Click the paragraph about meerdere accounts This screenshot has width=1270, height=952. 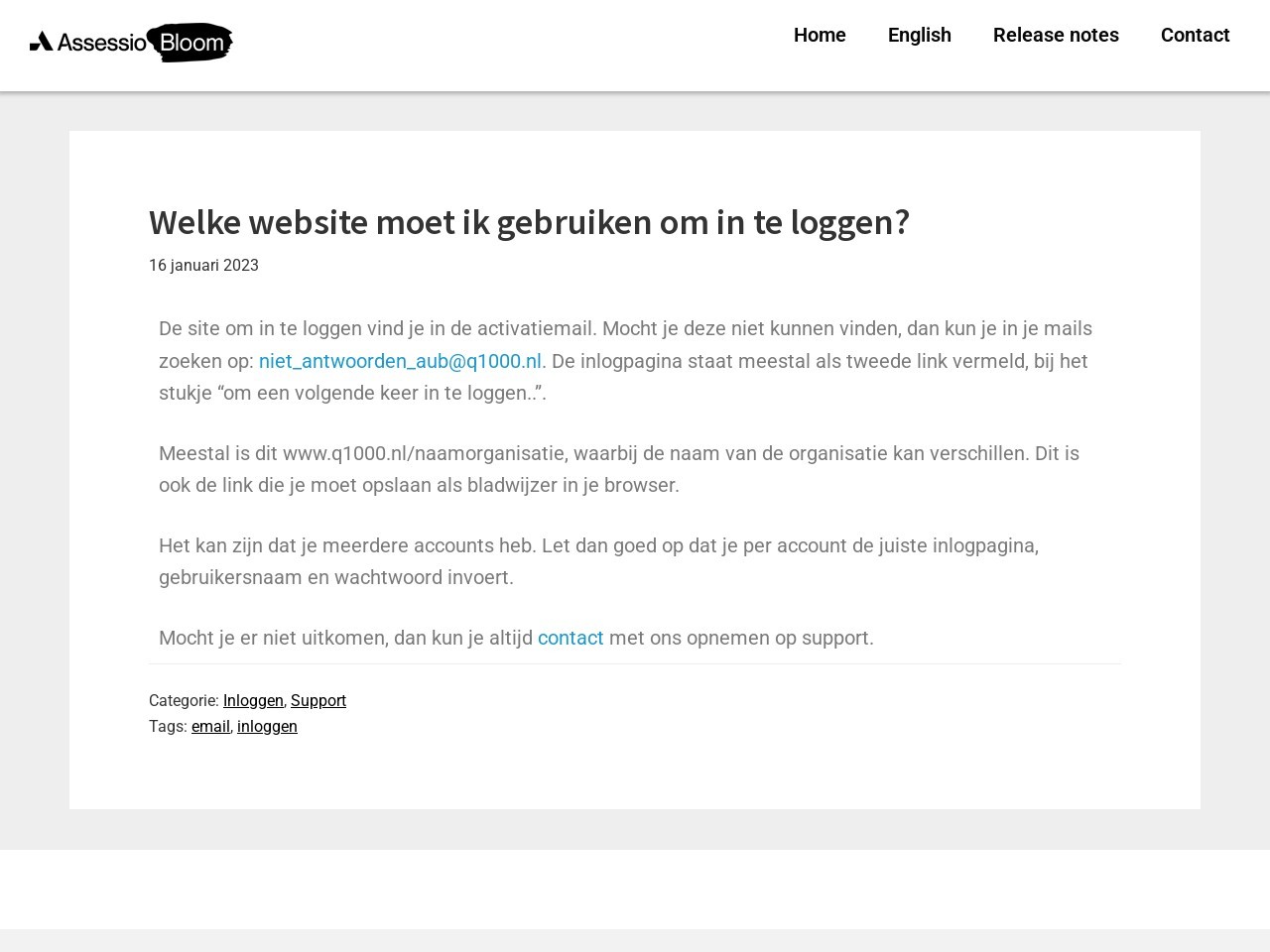[x=598, y=561]
